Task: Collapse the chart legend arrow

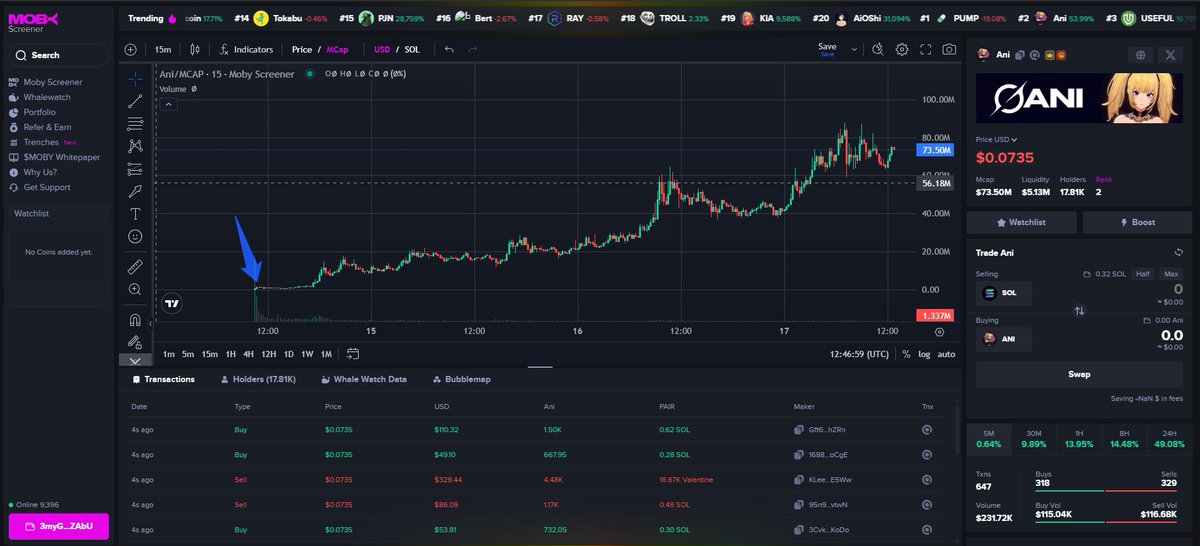Action: (x=168, y=104)
